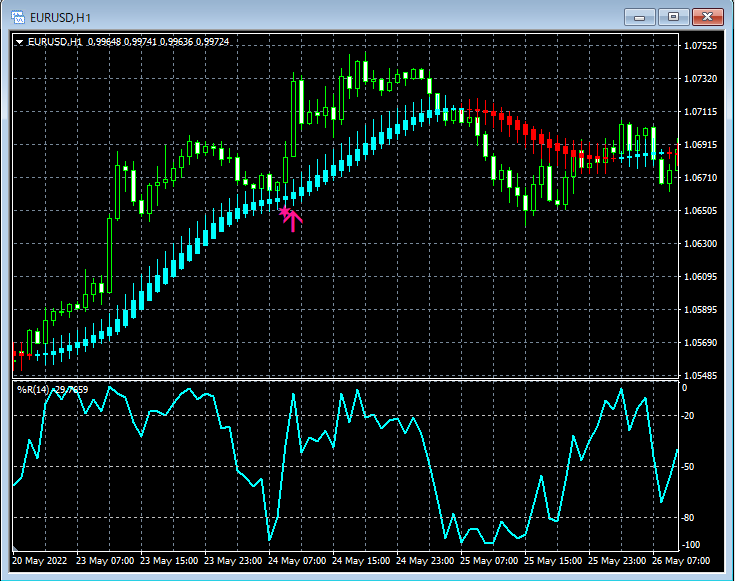Click the EURUSD,H1 chart window icon
The width and height of the screenshot is (736, 581).
click(18, 17)
